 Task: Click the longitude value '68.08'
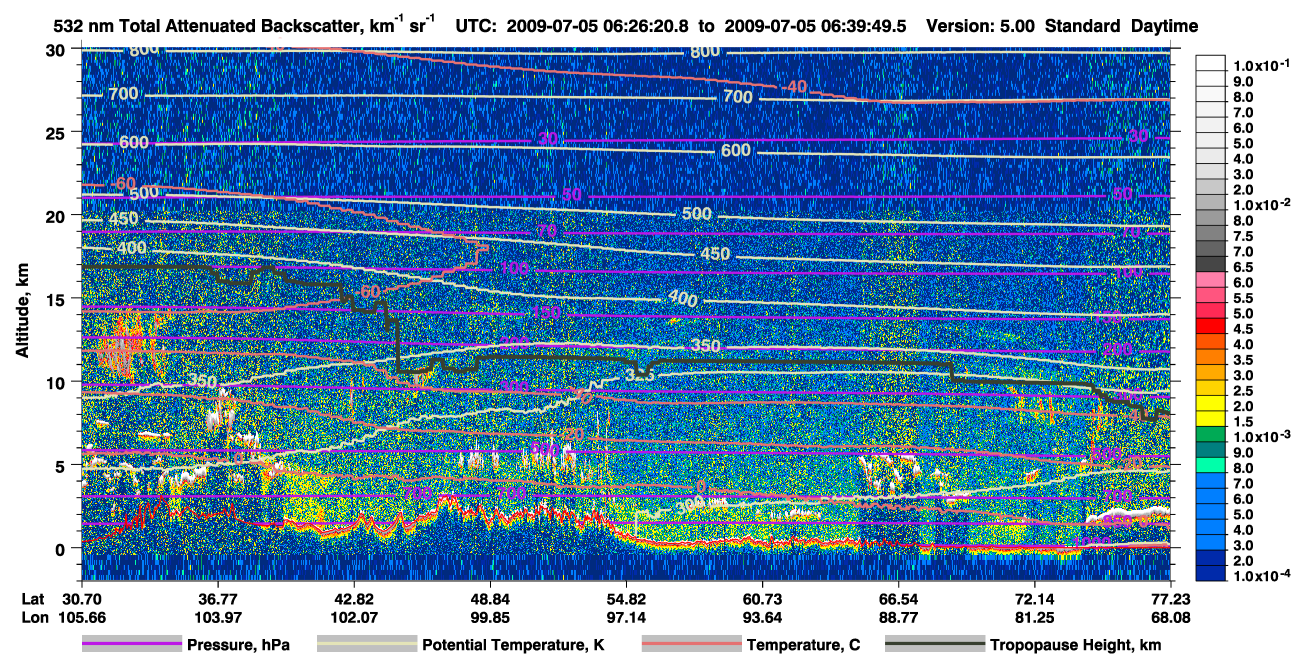click(x=1171, y=617)
